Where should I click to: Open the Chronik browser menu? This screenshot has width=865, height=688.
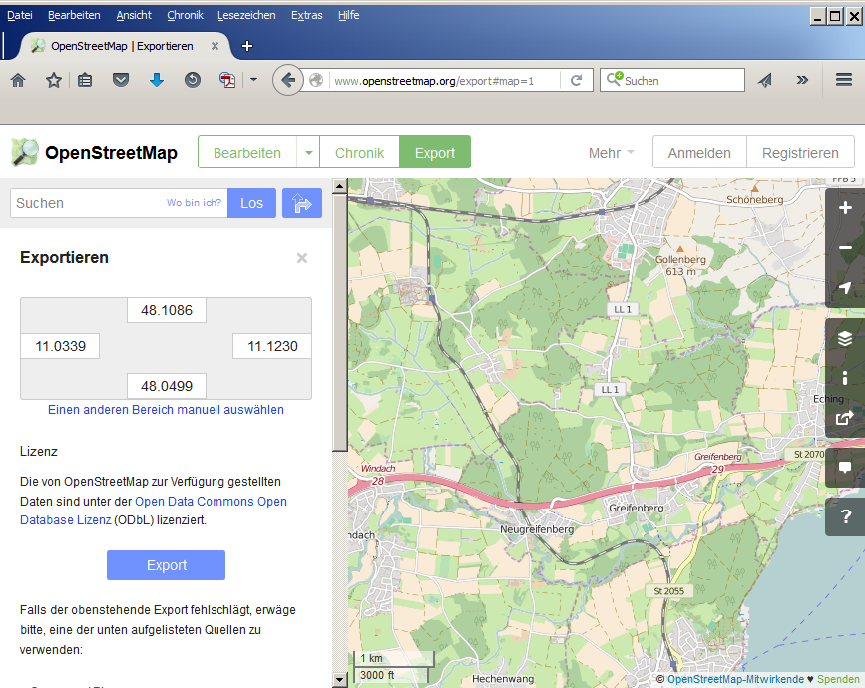point(185,15)
